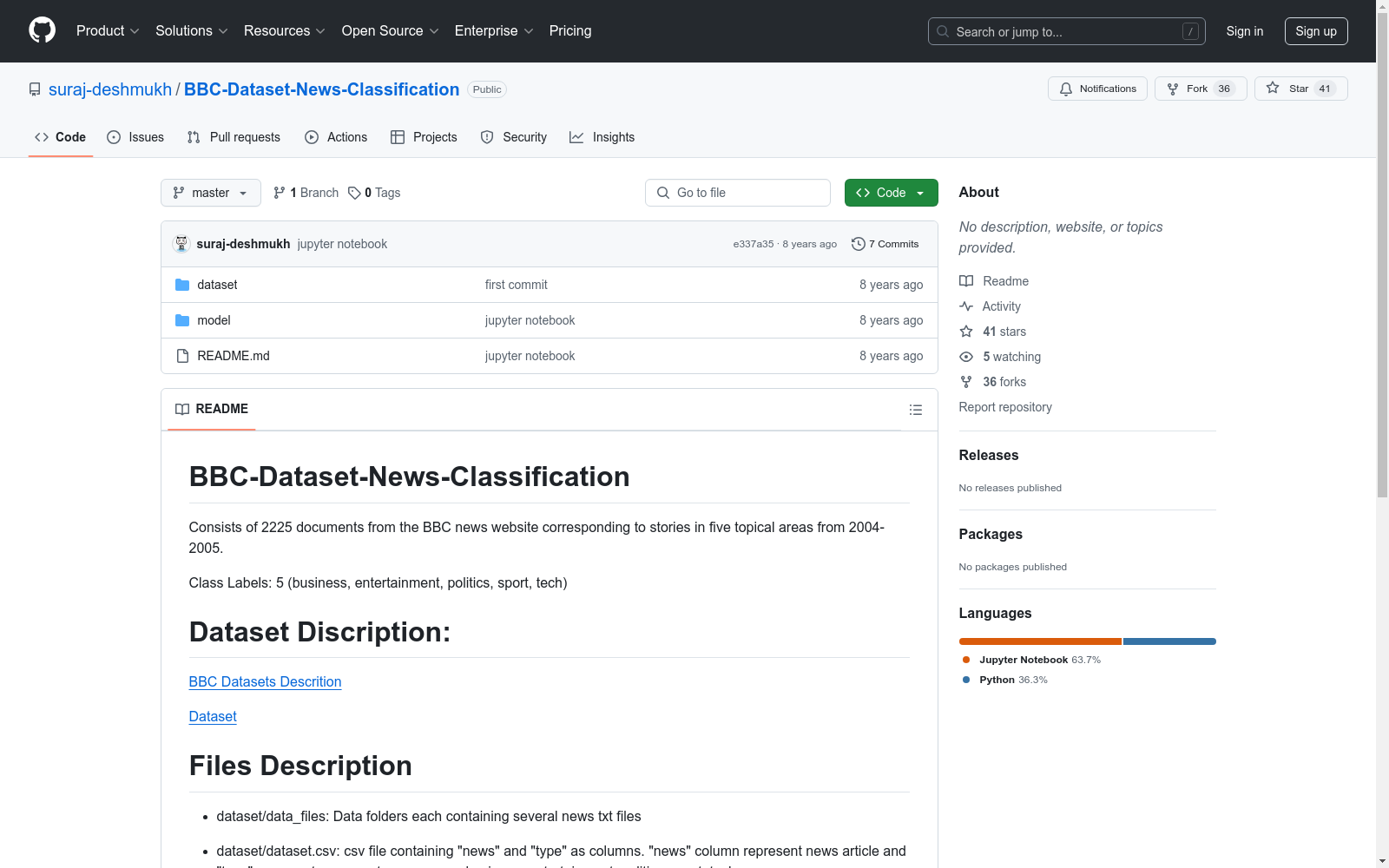
Task: Select the README tab in file viewer
Action: (212, 409)
